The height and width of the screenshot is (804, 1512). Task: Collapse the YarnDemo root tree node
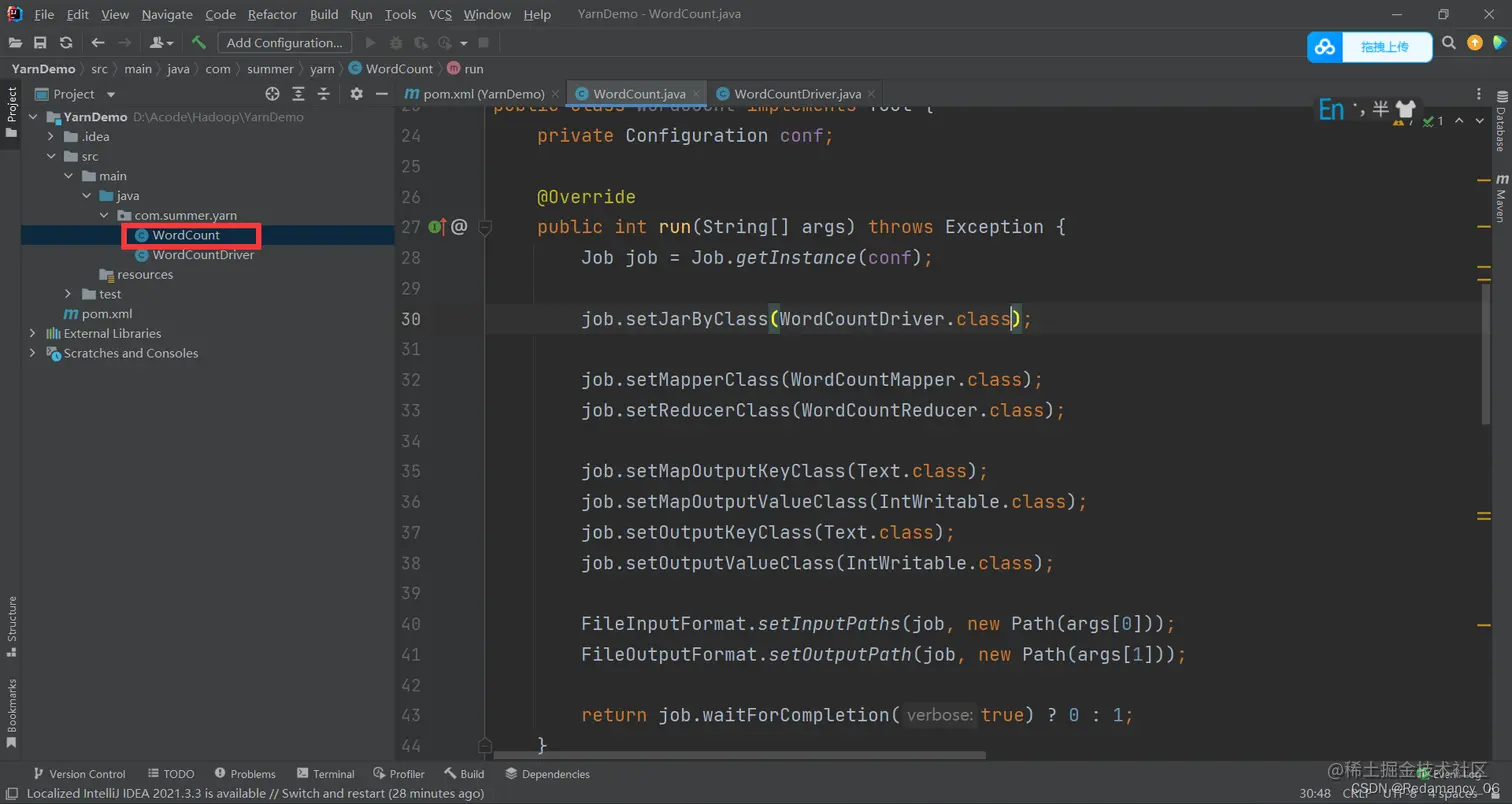[x=32, y=117]
